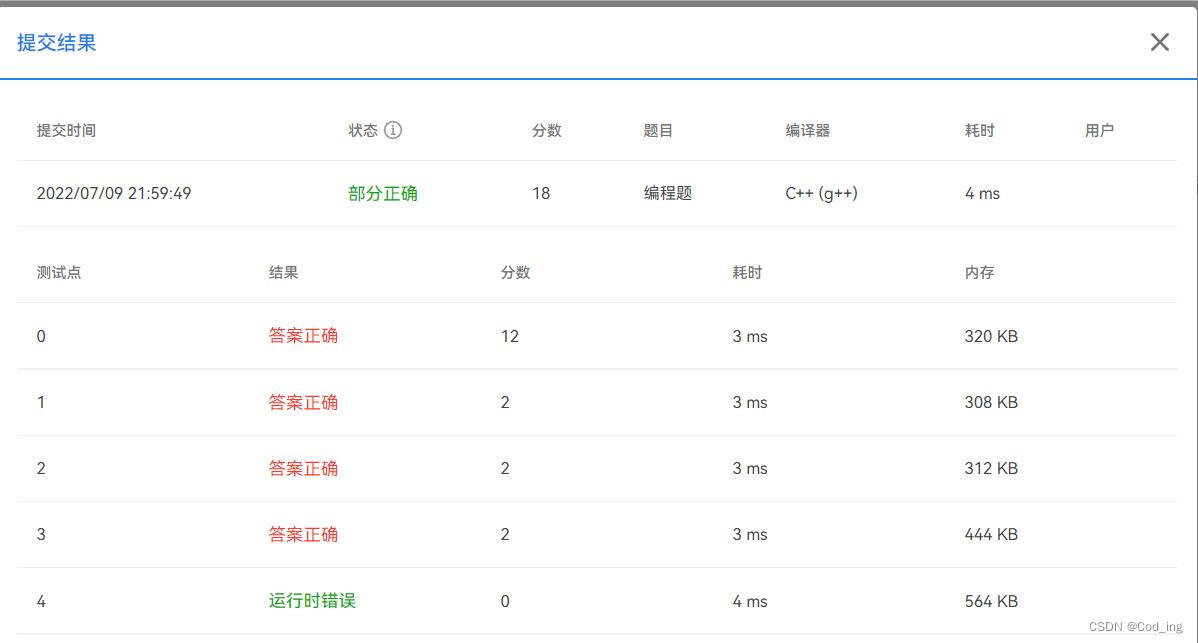Click the test point number 0 cell
Image resolution: width=1198 pixels, height=643 pixels.
[x=41, y=336]
